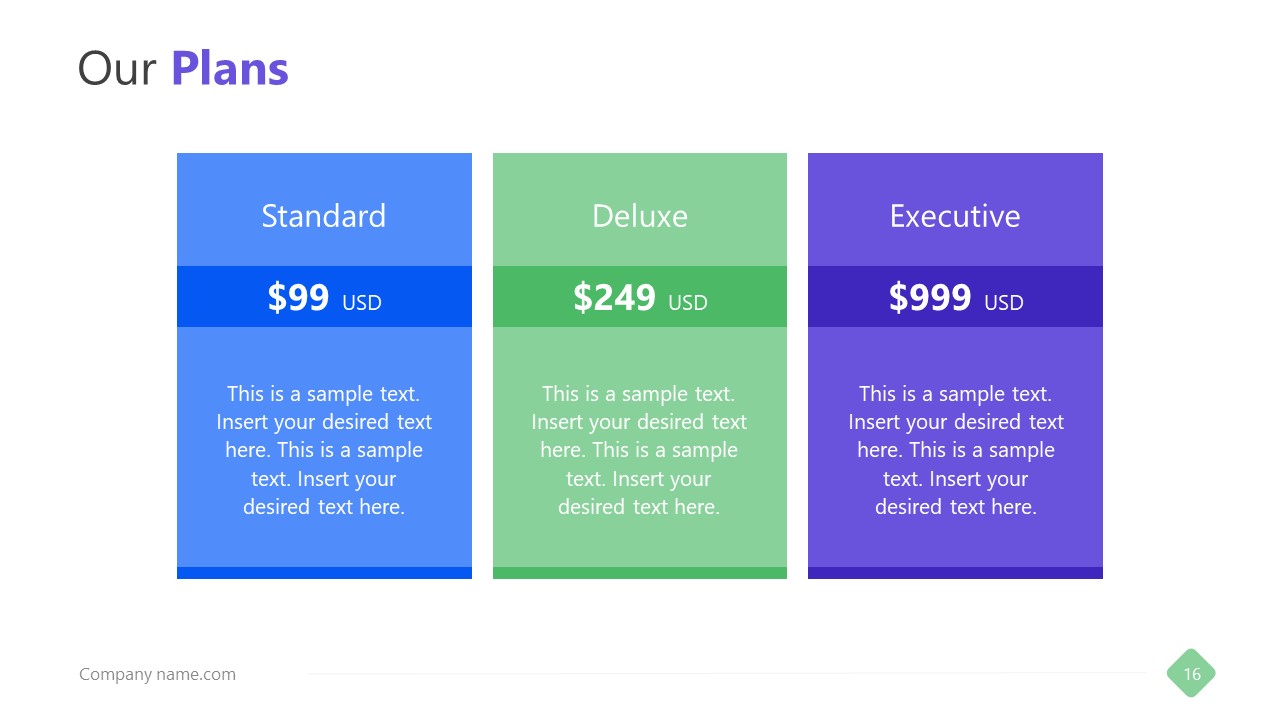Select the Executive plan heading
Screen dimensions: 1280x720
[955, 216]
